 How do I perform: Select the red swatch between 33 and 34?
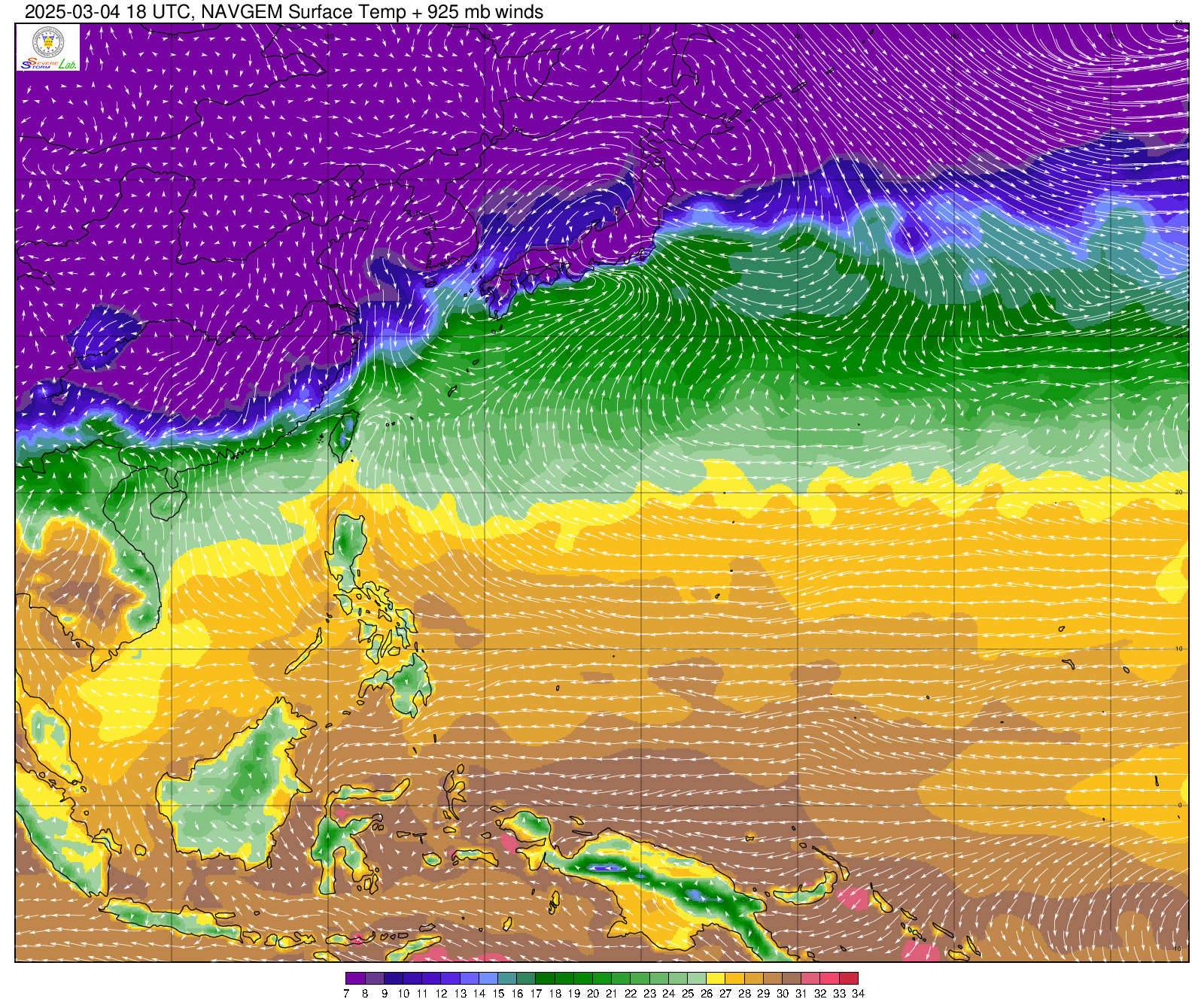(849, 979)
